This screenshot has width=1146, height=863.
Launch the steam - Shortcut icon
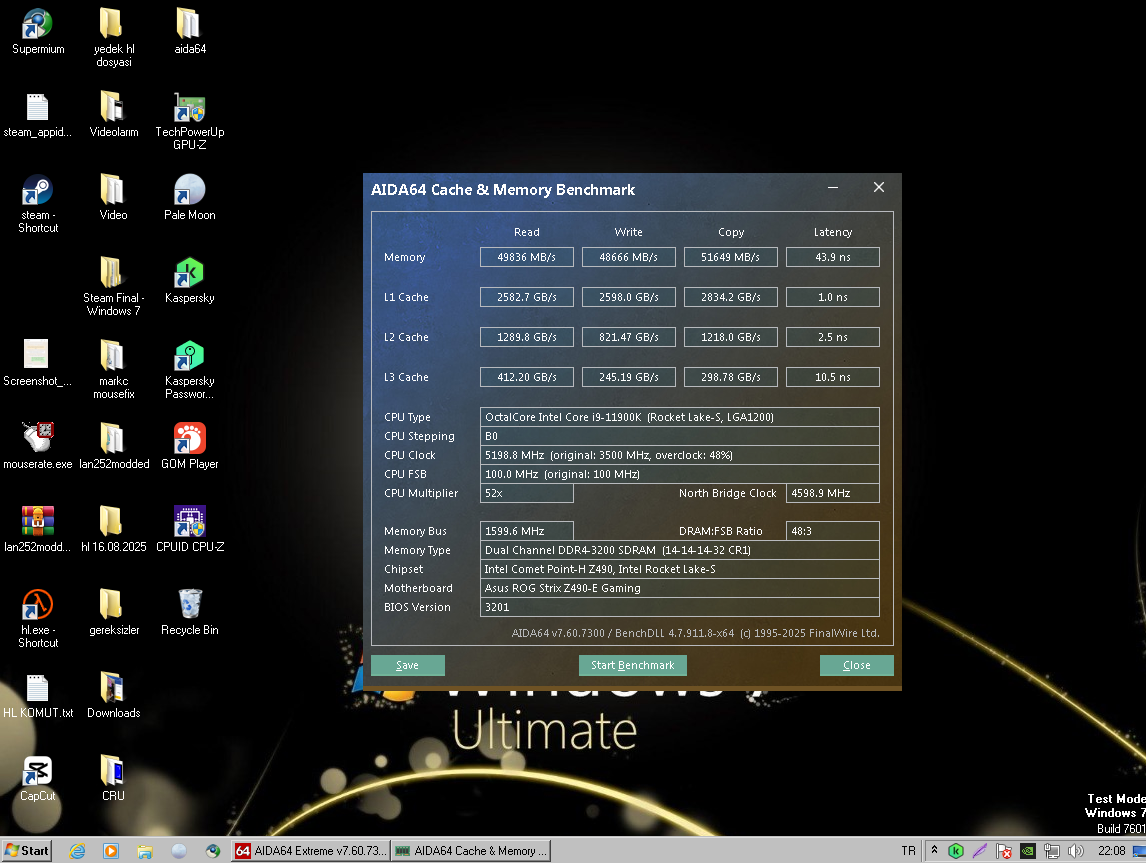pyautogui.click(x=38, y=204)
